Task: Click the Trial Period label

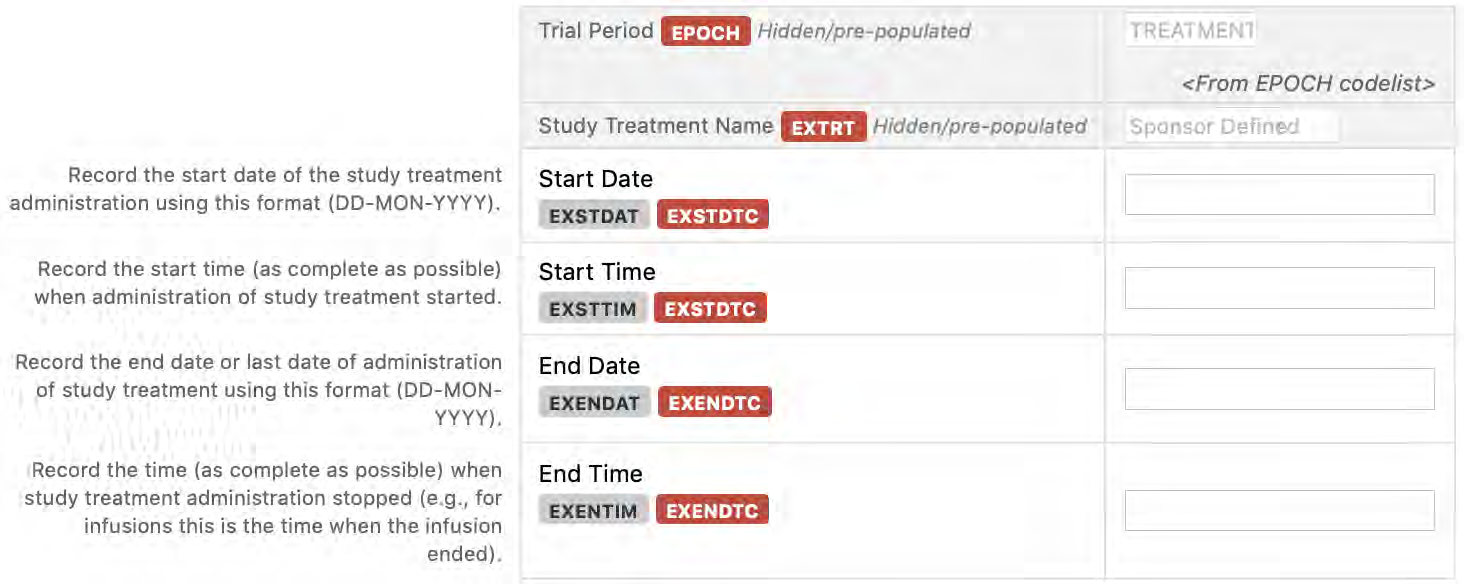Action: [596, 31]
